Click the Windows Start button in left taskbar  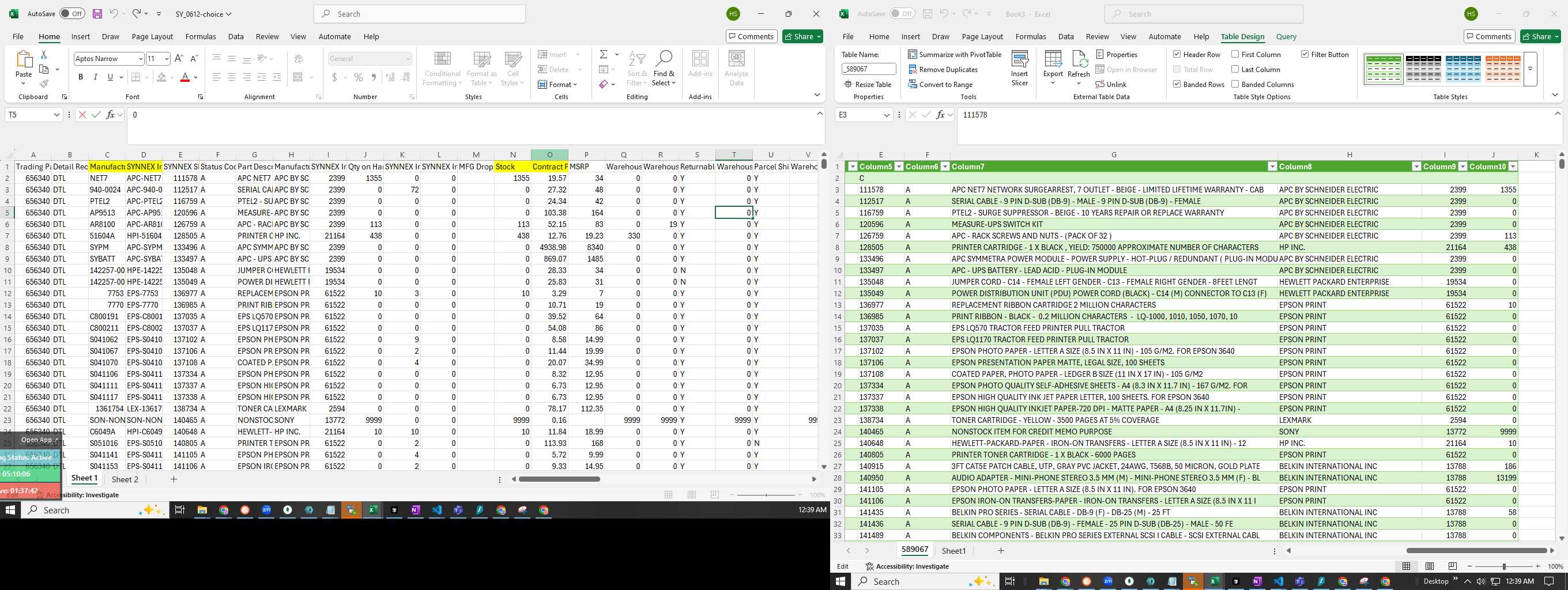(x=10, y=510)
